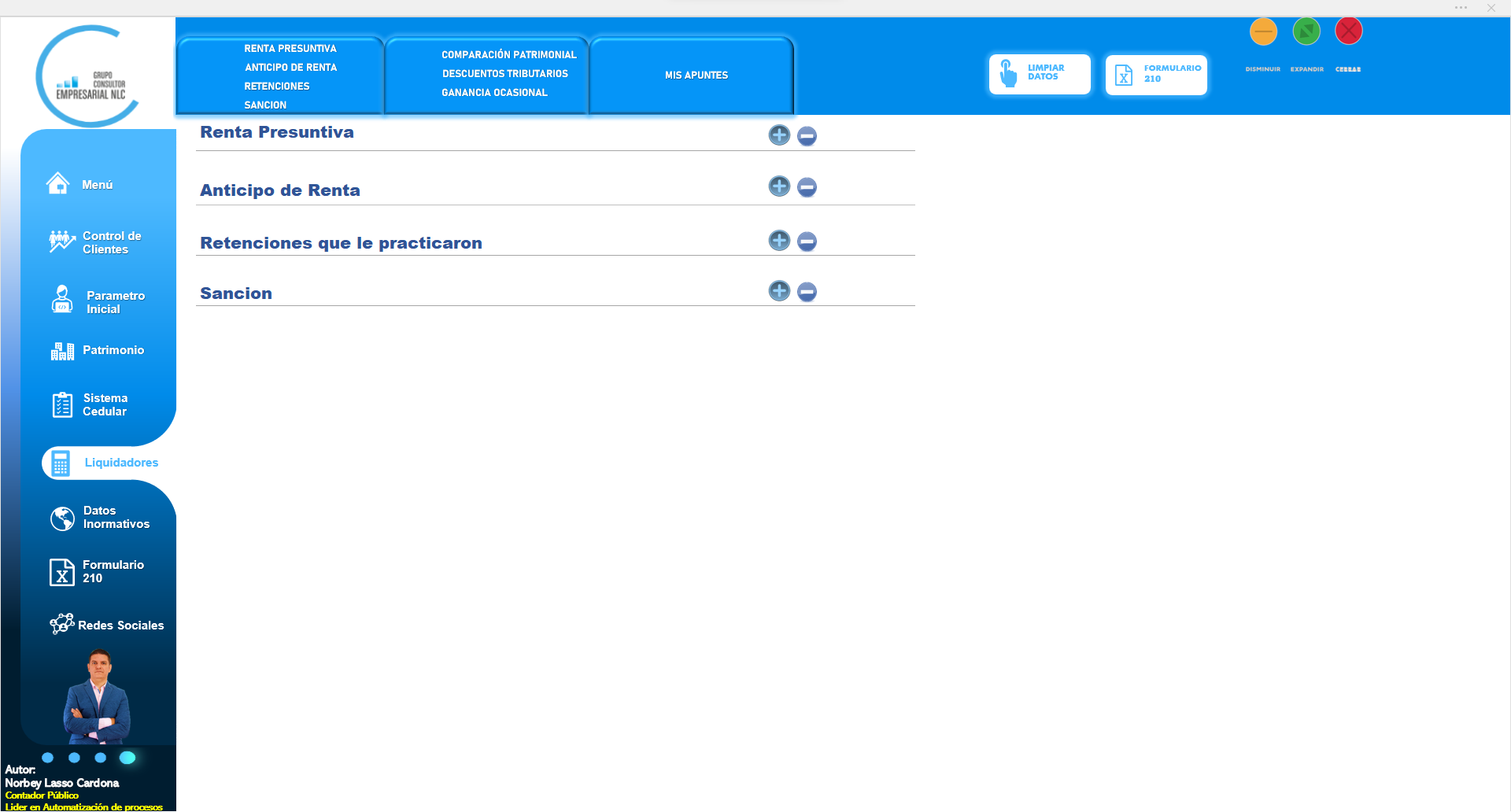Screen dimensions: 1511x812
Task: Click the green Expandir circle icon
Action: 1306,31
